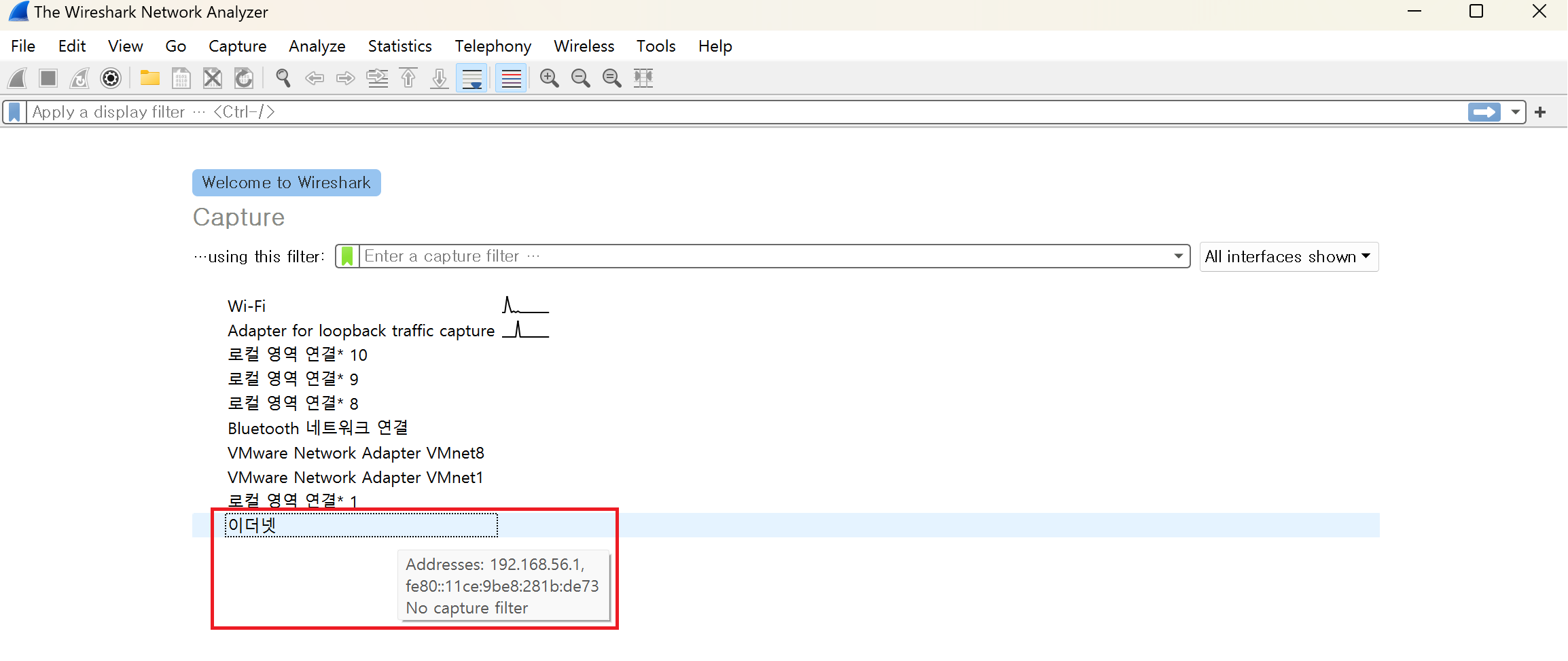Image resolution: width=1568 pixels, height=661 pixels.
Task: Click Welcome to Wireshark banner
Action: point(287,183)
